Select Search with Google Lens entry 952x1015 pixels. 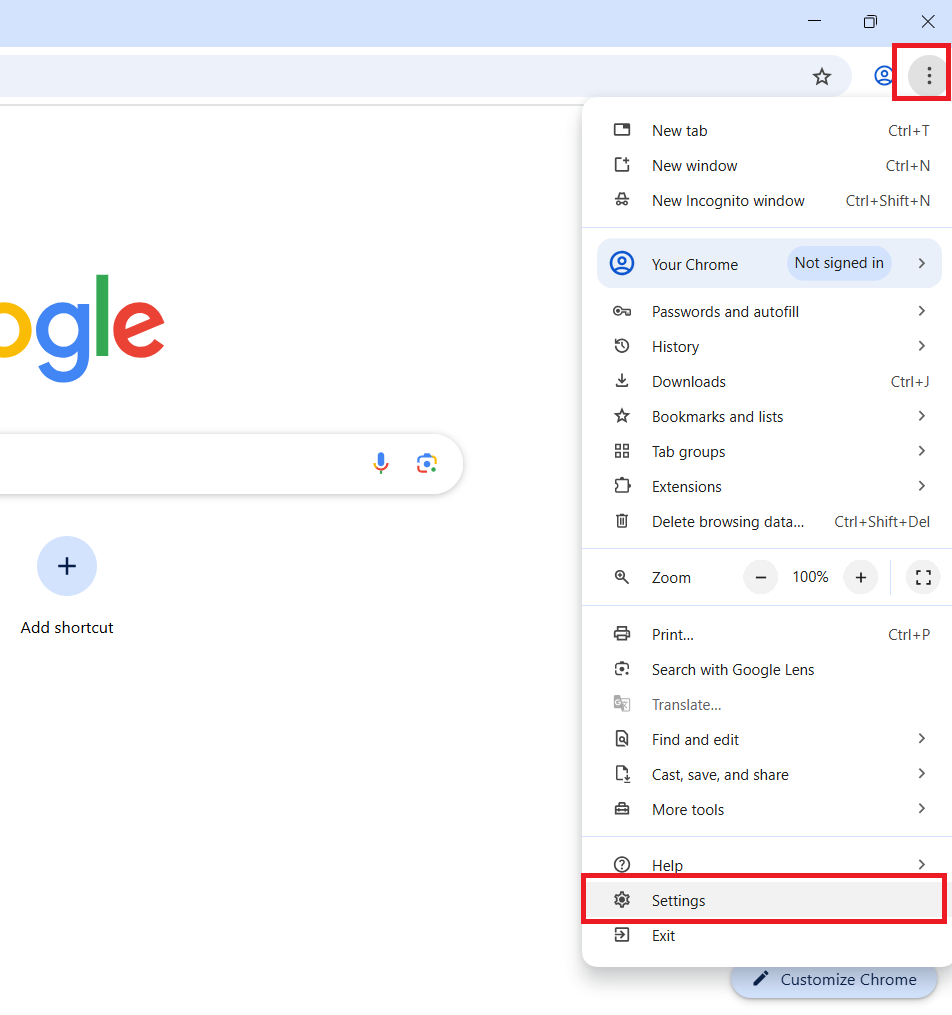768,669
